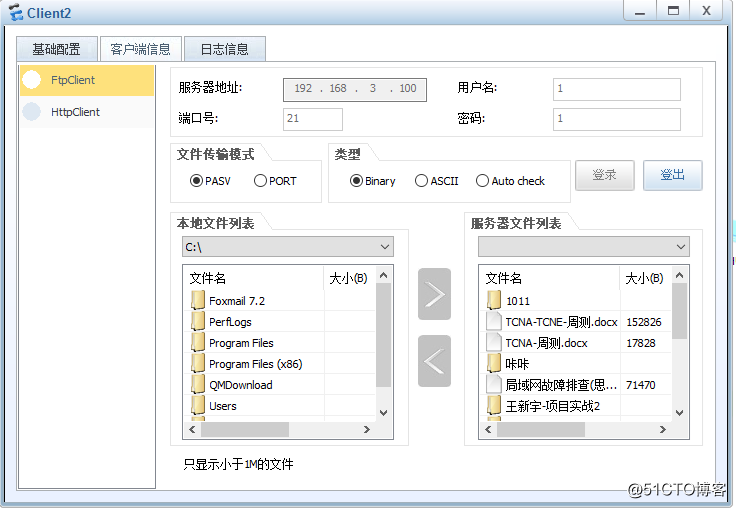Switch to the 客户端信息 tab

click(140, 49)
